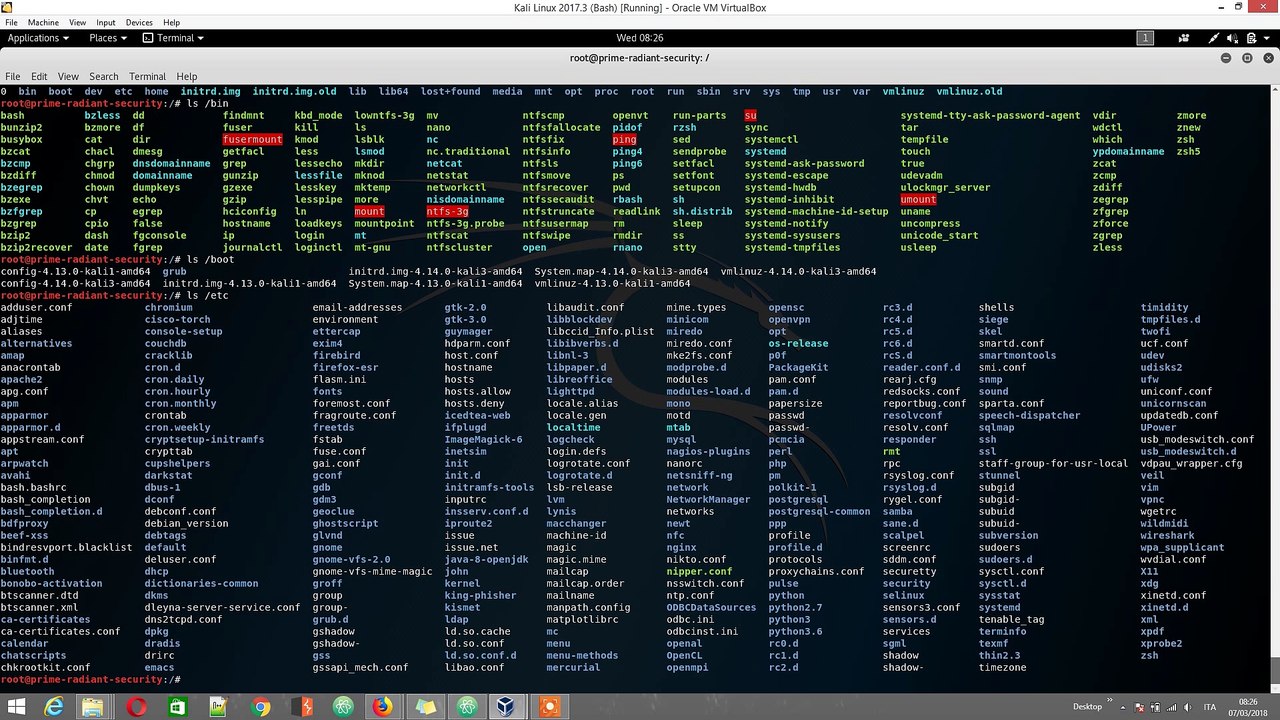Click the 'king-phisher' directory name
This screenshot has width=1280, height=720.
[480, 596]
